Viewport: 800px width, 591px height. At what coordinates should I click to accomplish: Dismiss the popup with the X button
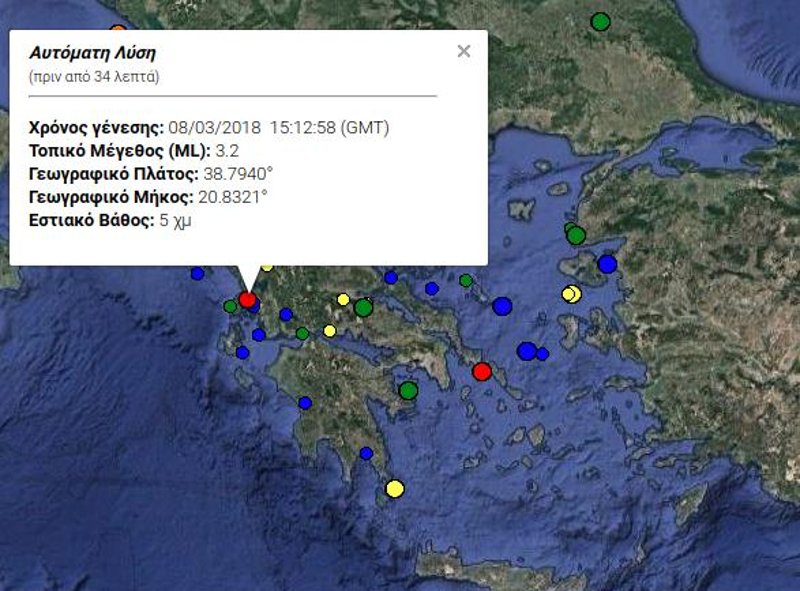463,51
